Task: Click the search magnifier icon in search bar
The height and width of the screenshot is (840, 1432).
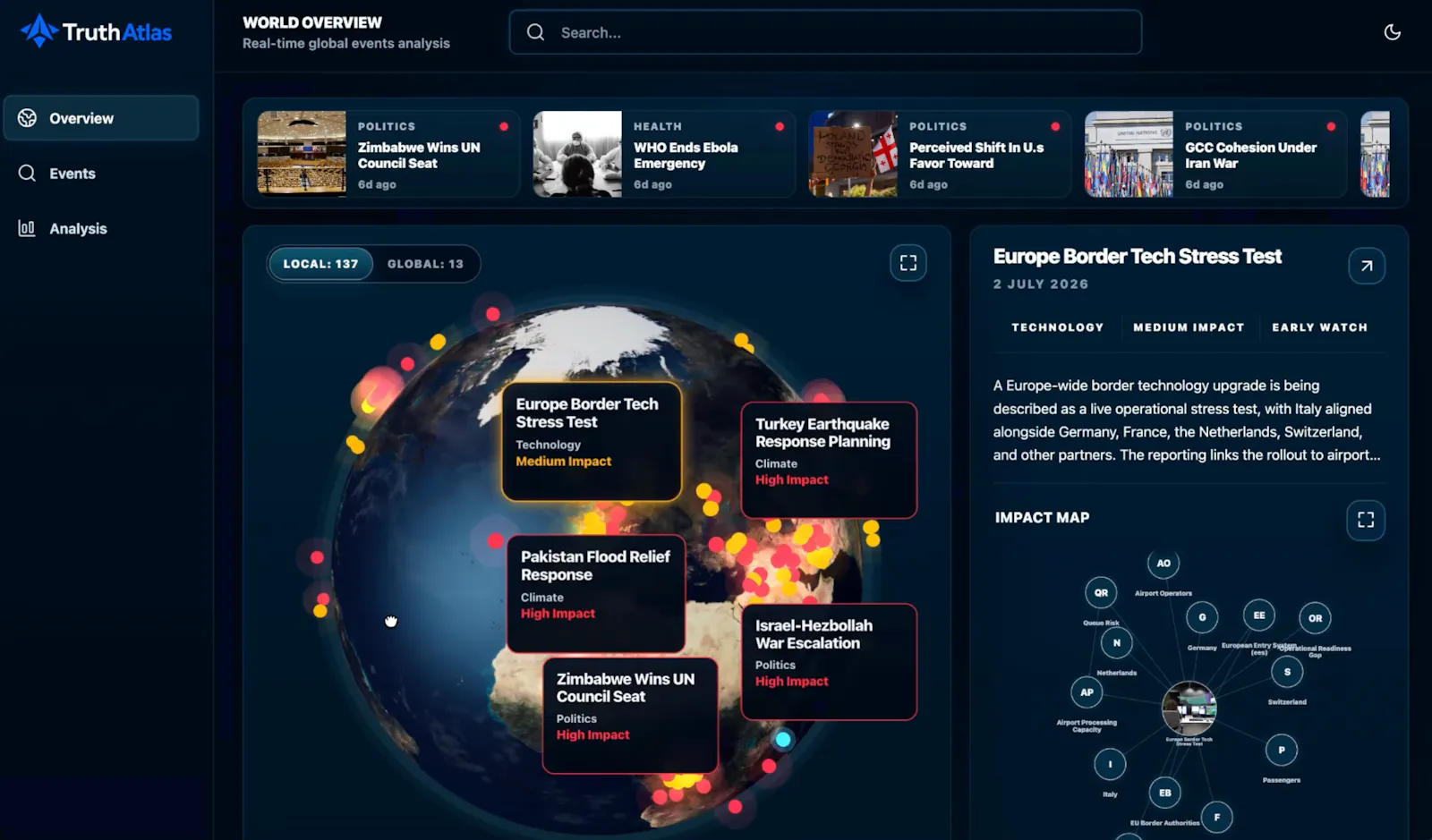Action: [535, 32]
